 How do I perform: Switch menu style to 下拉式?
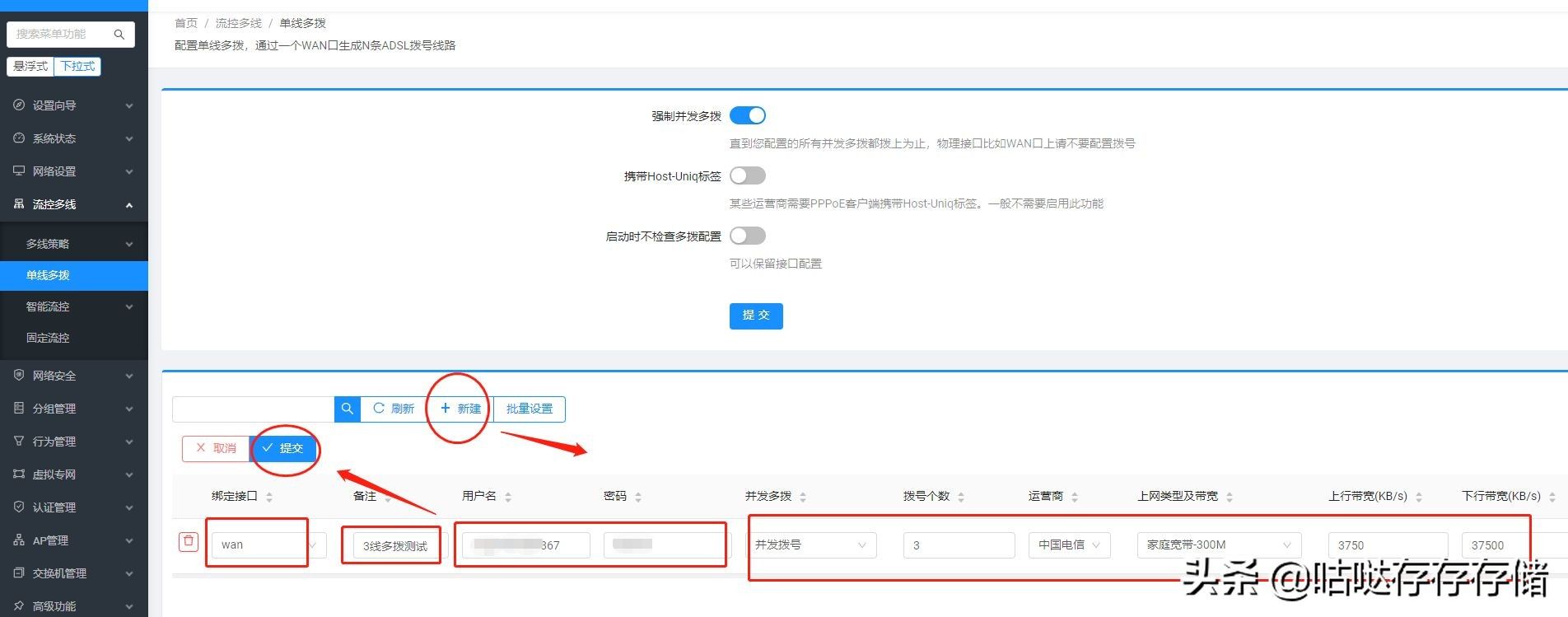coord(77,66)
